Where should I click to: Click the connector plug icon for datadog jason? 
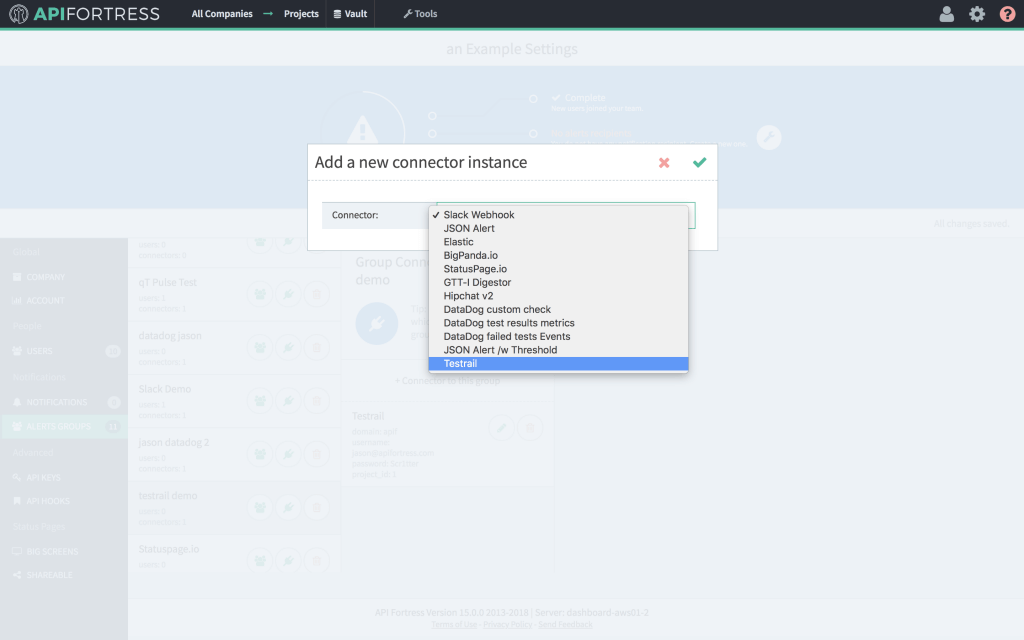click(288, 347)
